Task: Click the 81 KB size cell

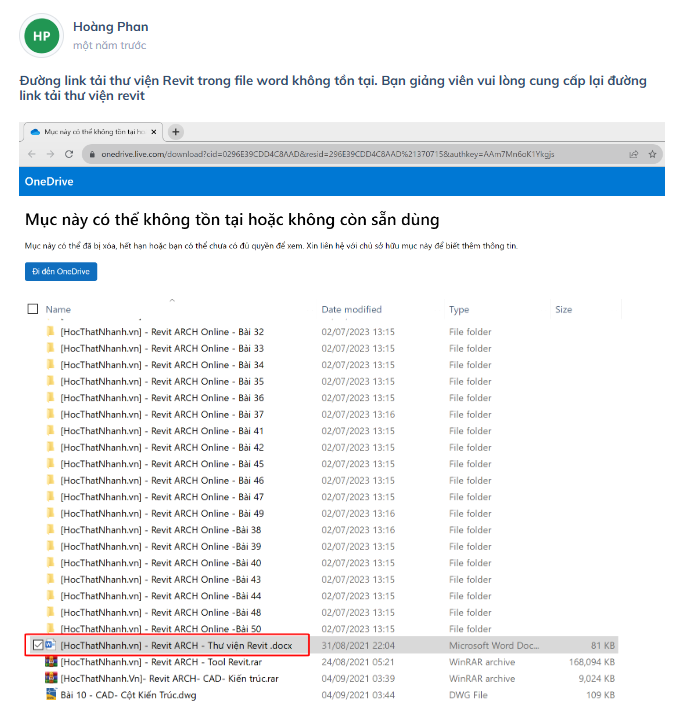Action: click(603, 646)
